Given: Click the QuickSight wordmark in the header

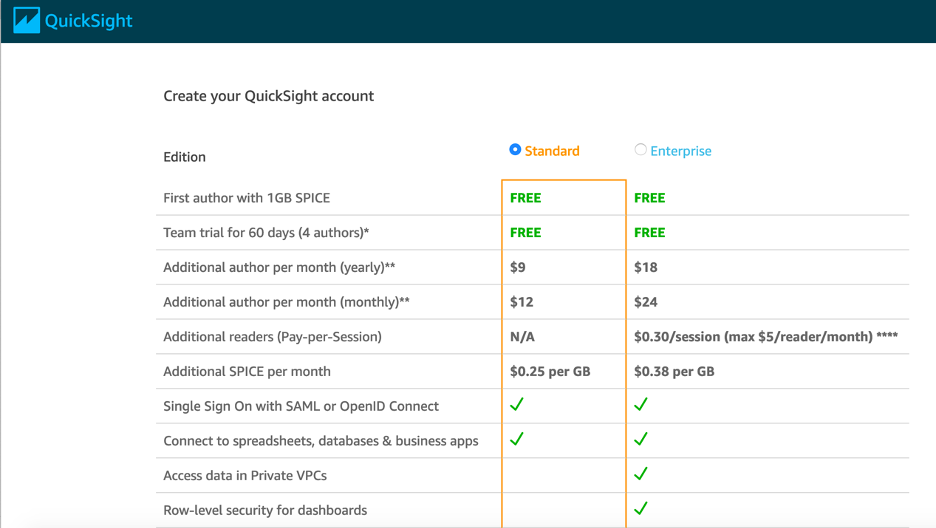Looking at the screenshot, I should (89, 21).
